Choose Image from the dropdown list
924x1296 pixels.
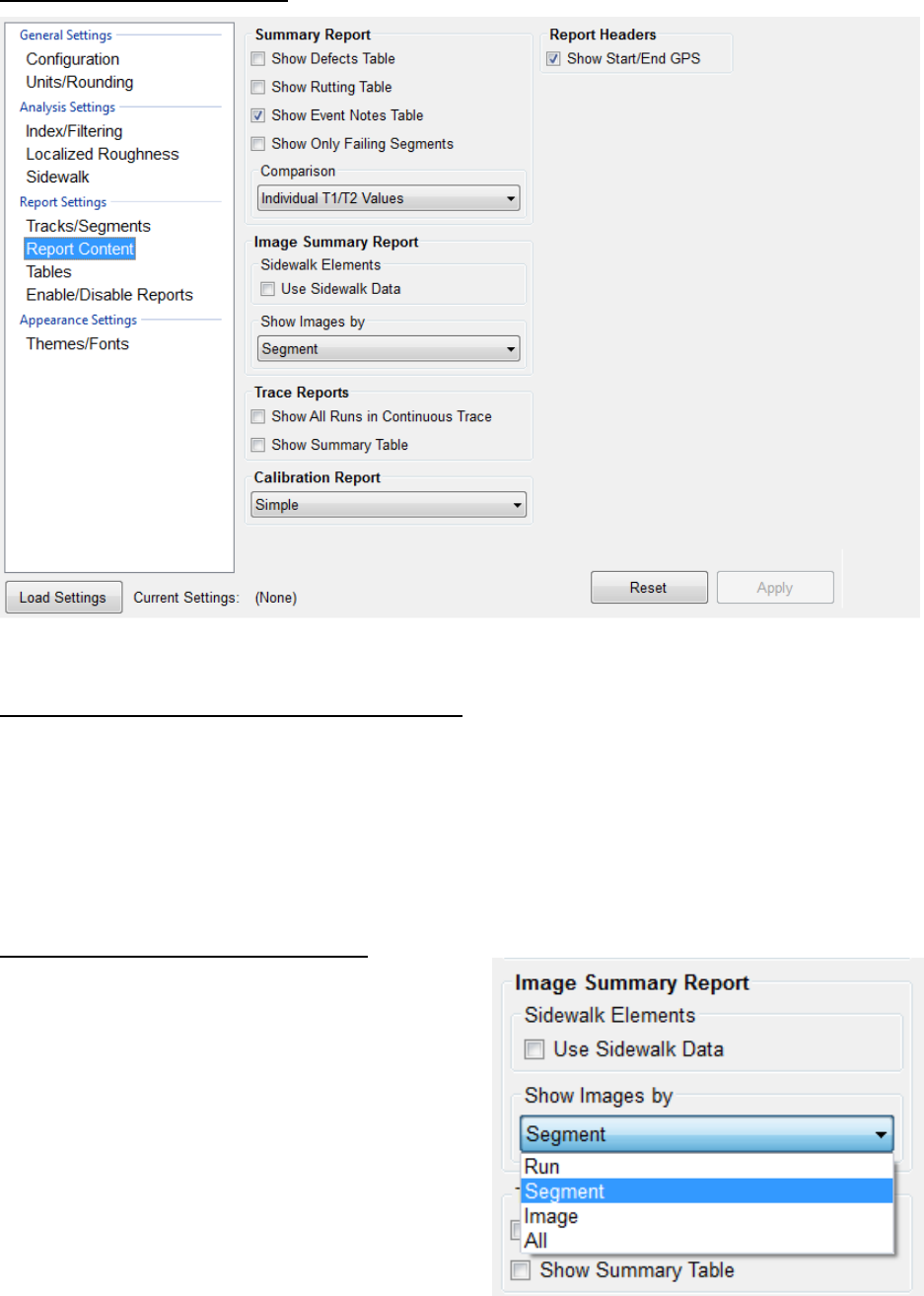pos(706,1216)
